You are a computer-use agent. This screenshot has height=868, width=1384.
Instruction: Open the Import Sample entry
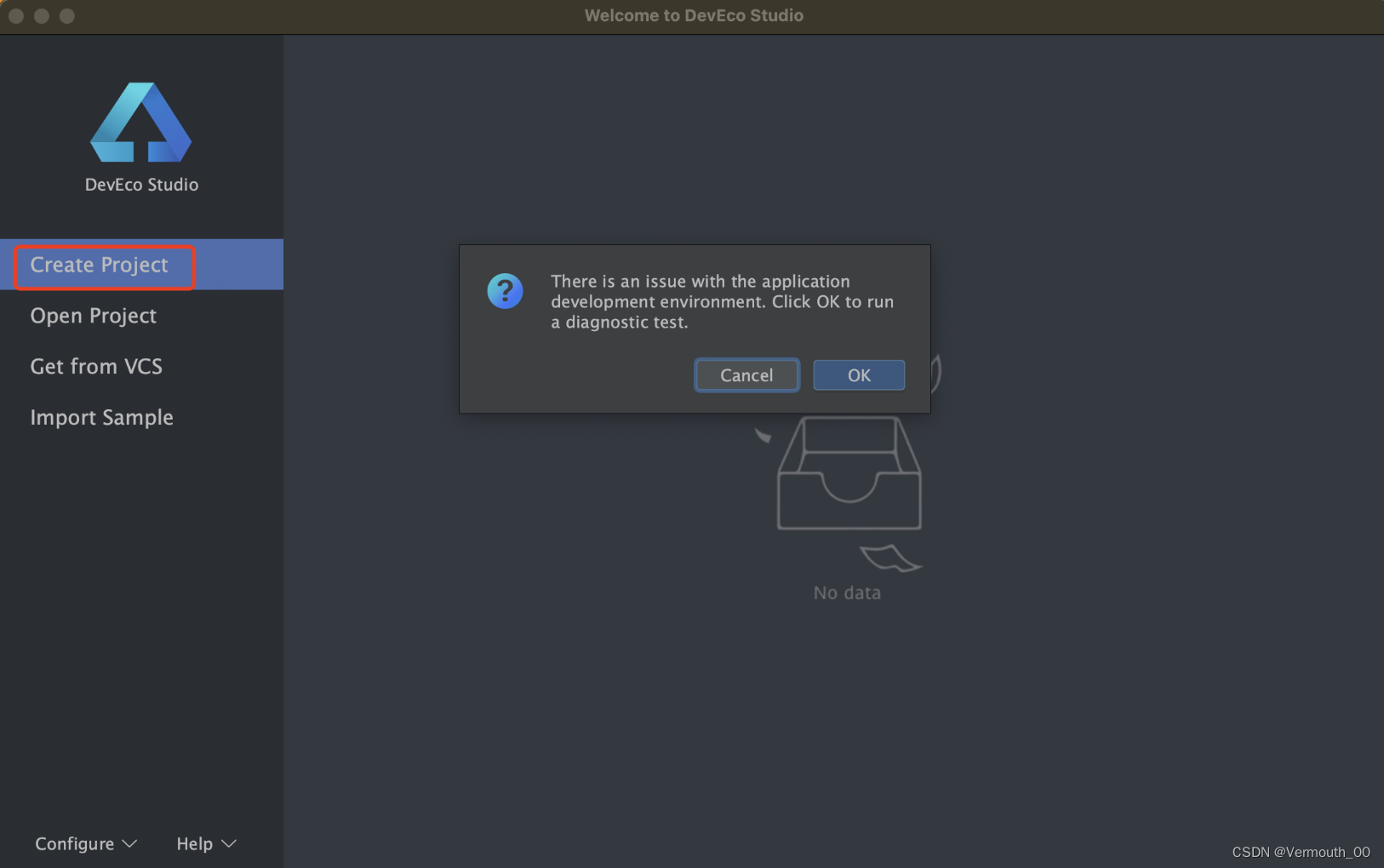point(141,418)
